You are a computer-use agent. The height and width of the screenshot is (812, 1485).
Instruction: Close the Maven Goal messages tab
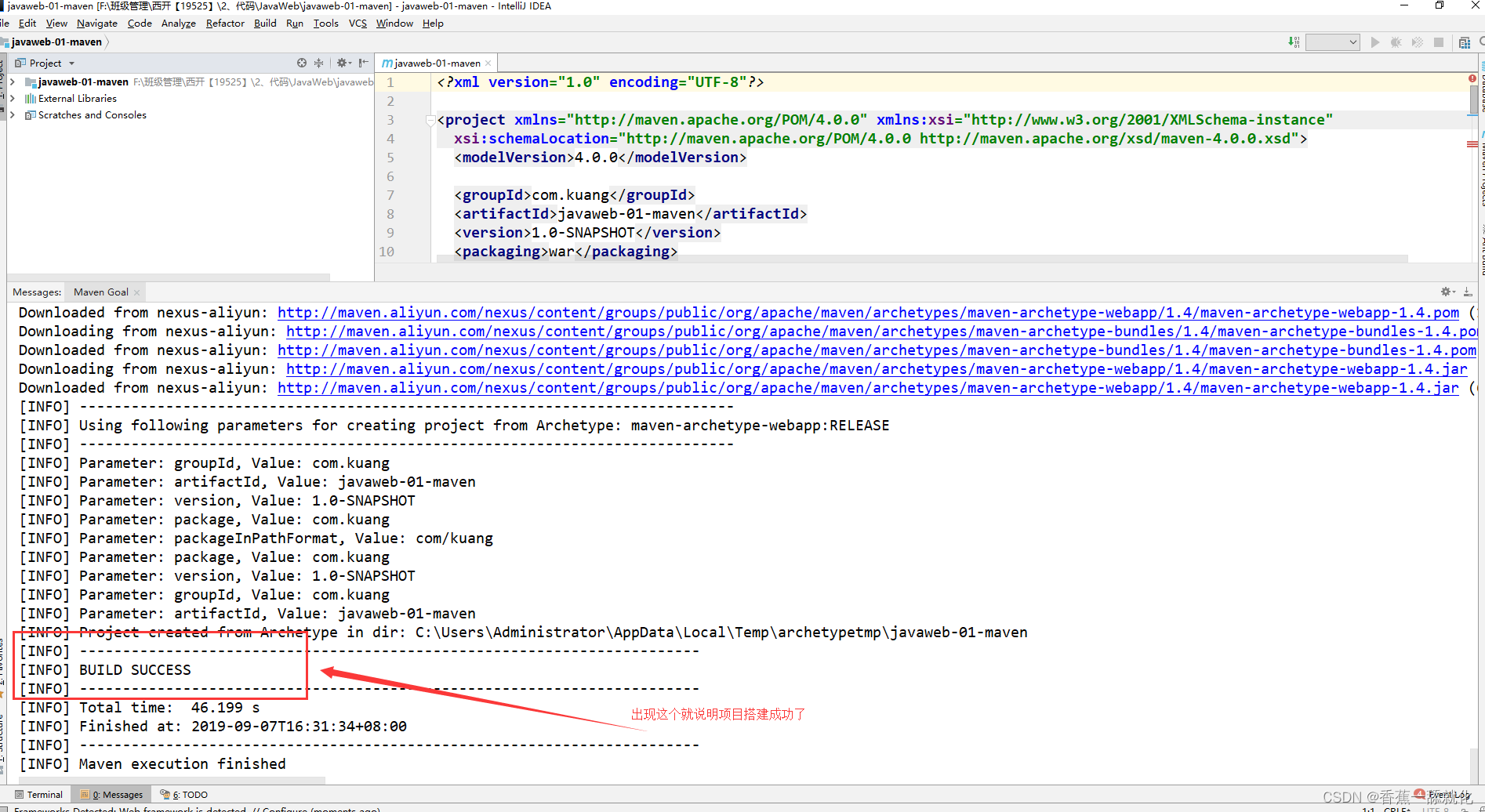click(x=137, y=292)
